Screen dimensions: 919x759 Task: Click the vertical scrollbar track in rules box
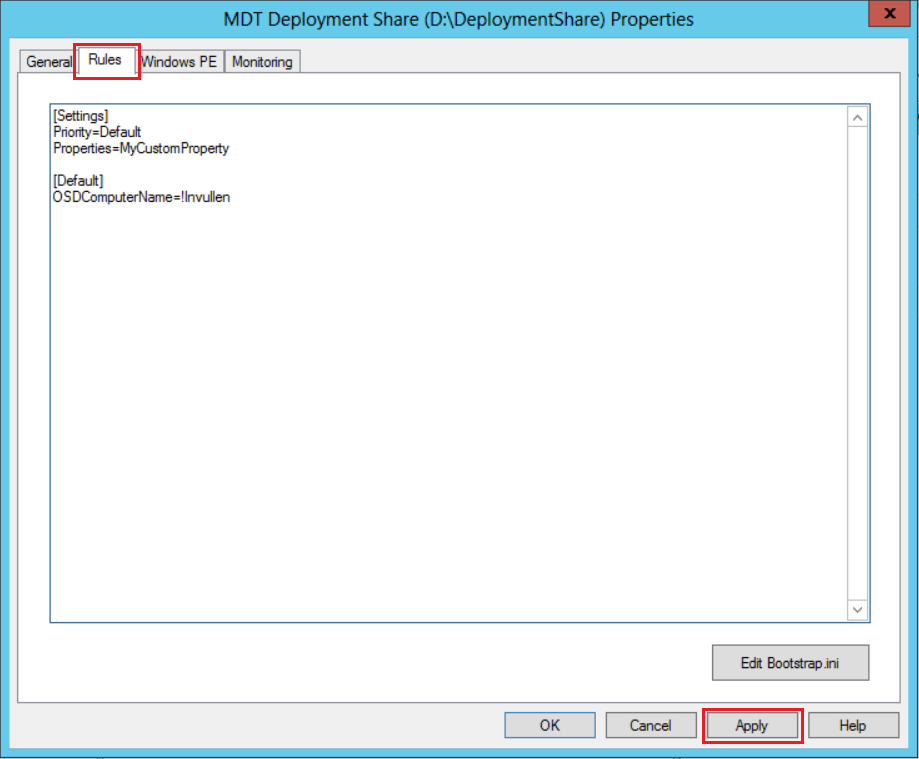[858, 360]
